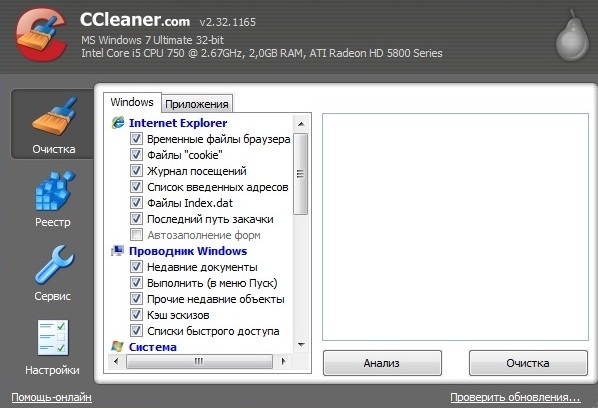Uncheck Временные файлы браузера checkbox

[x=136, y=138]
